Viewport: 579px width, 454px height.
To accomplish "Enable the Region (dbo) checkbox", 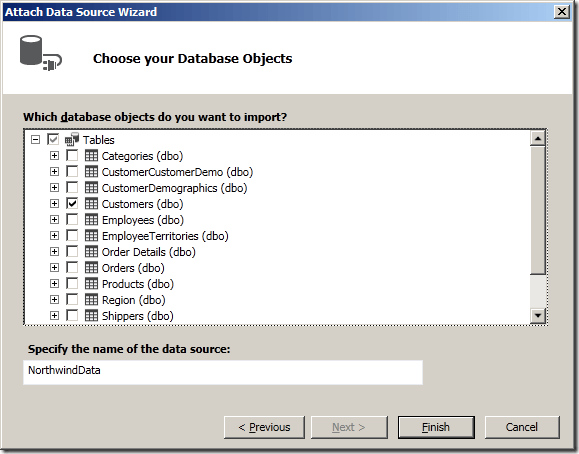I will (x=72, y=299).
